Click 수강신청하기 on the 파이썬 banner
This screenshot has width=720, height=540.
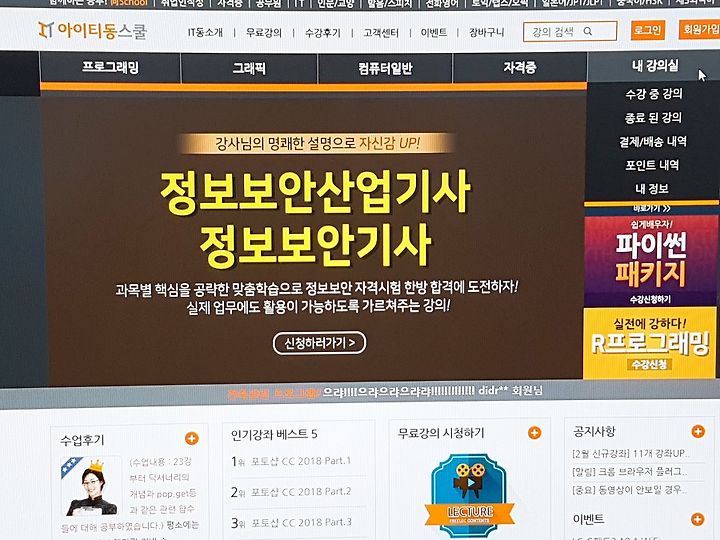(650, 299)
